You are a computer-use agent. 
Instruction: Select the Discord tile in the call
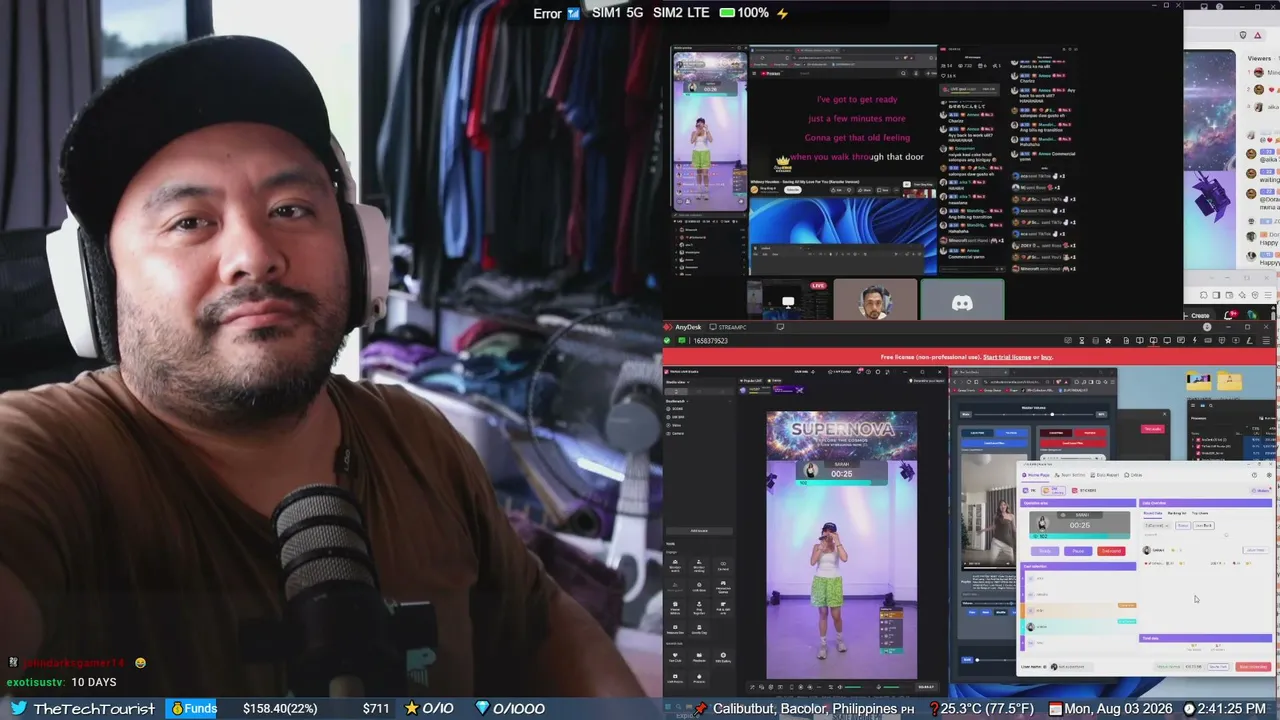coord(962,300)
